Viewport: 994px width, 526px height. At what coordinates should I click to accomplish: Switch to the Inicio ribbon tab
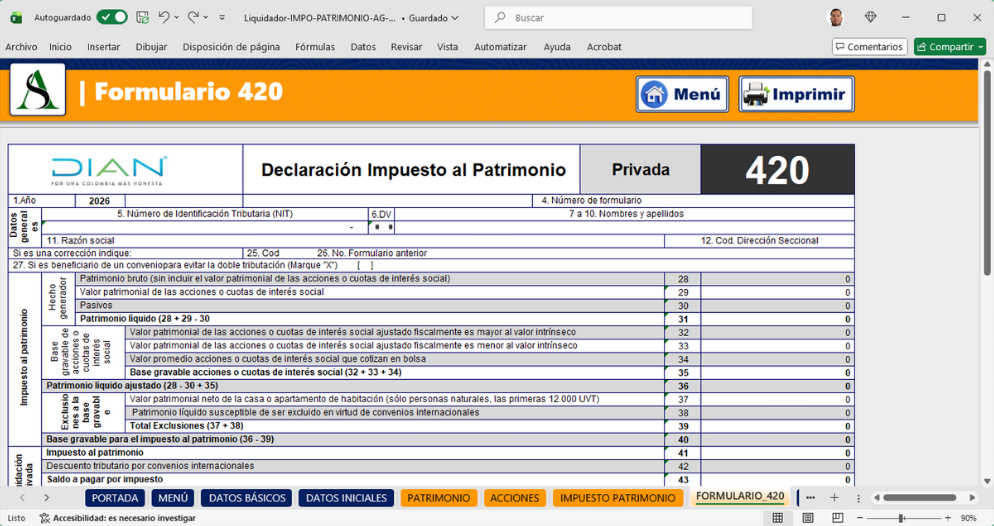60,47
